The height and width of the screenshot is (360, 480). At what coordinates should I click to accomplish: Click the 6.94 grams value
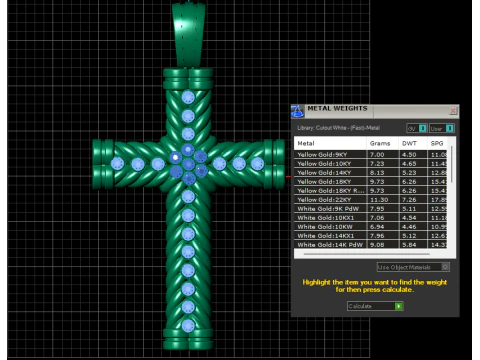(x=377, y=227)
